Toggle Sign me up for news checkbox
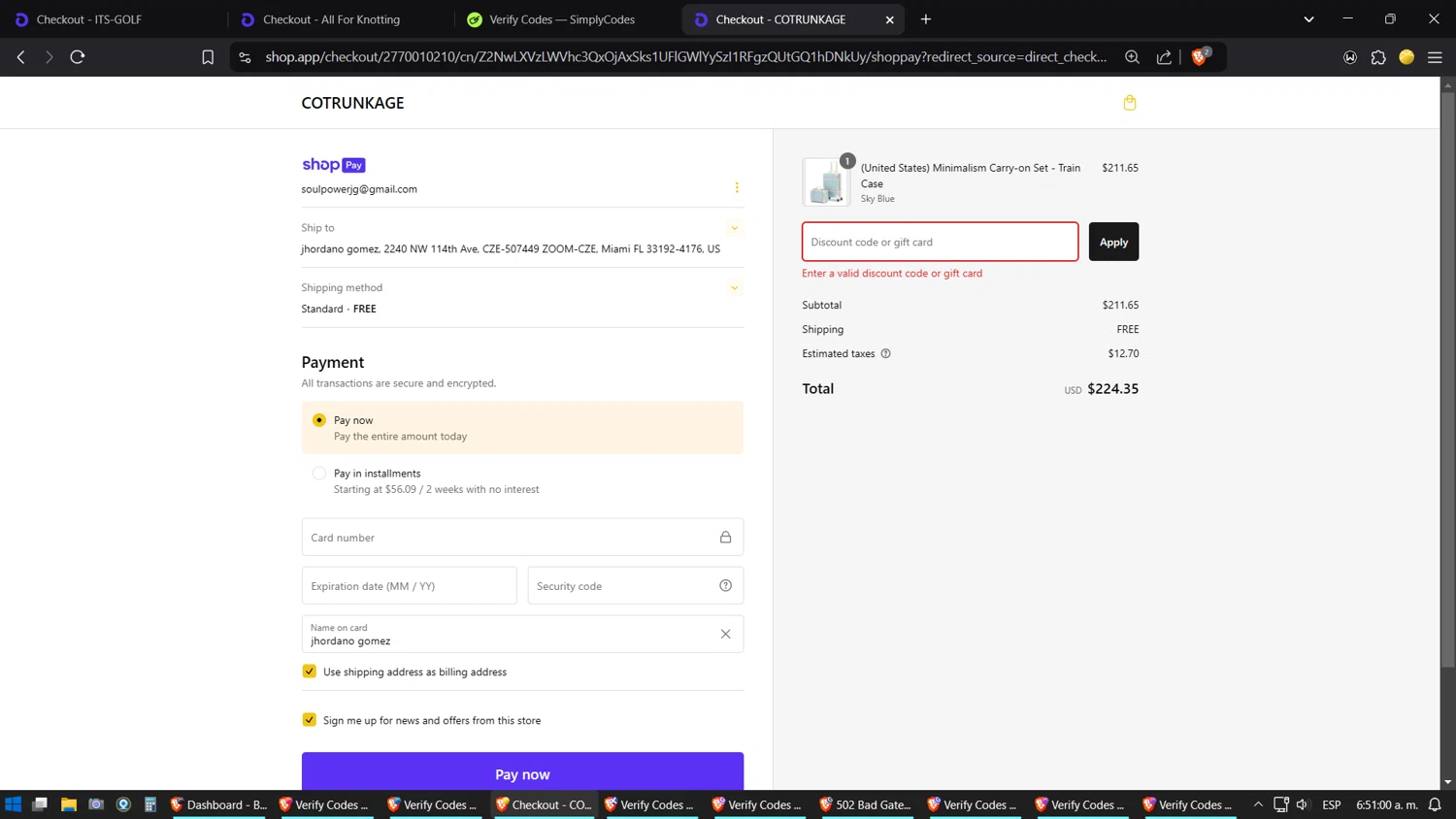 point(310,720)
